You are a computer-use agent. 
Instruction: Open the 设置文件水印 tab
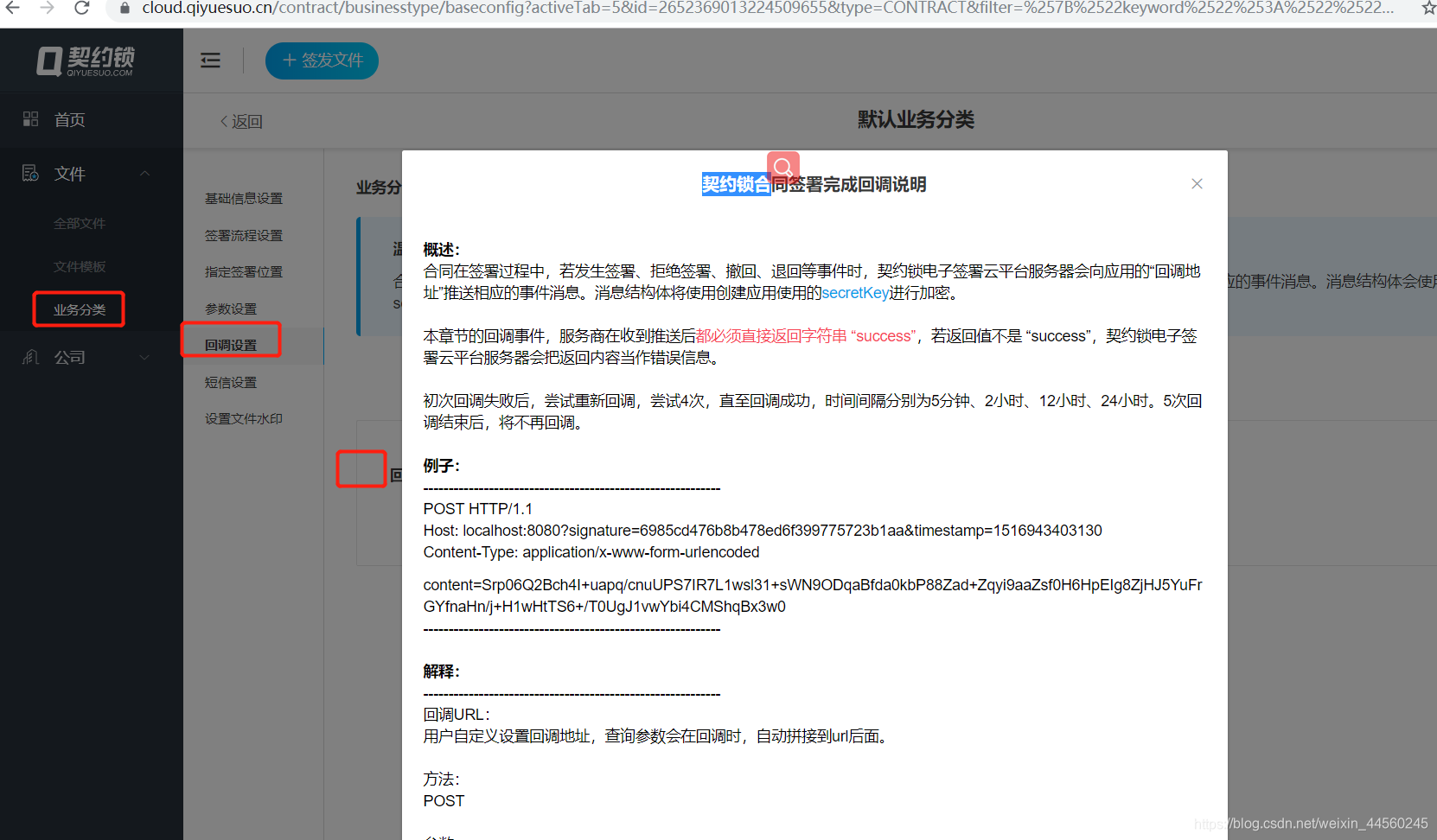(x=244, y=419)
